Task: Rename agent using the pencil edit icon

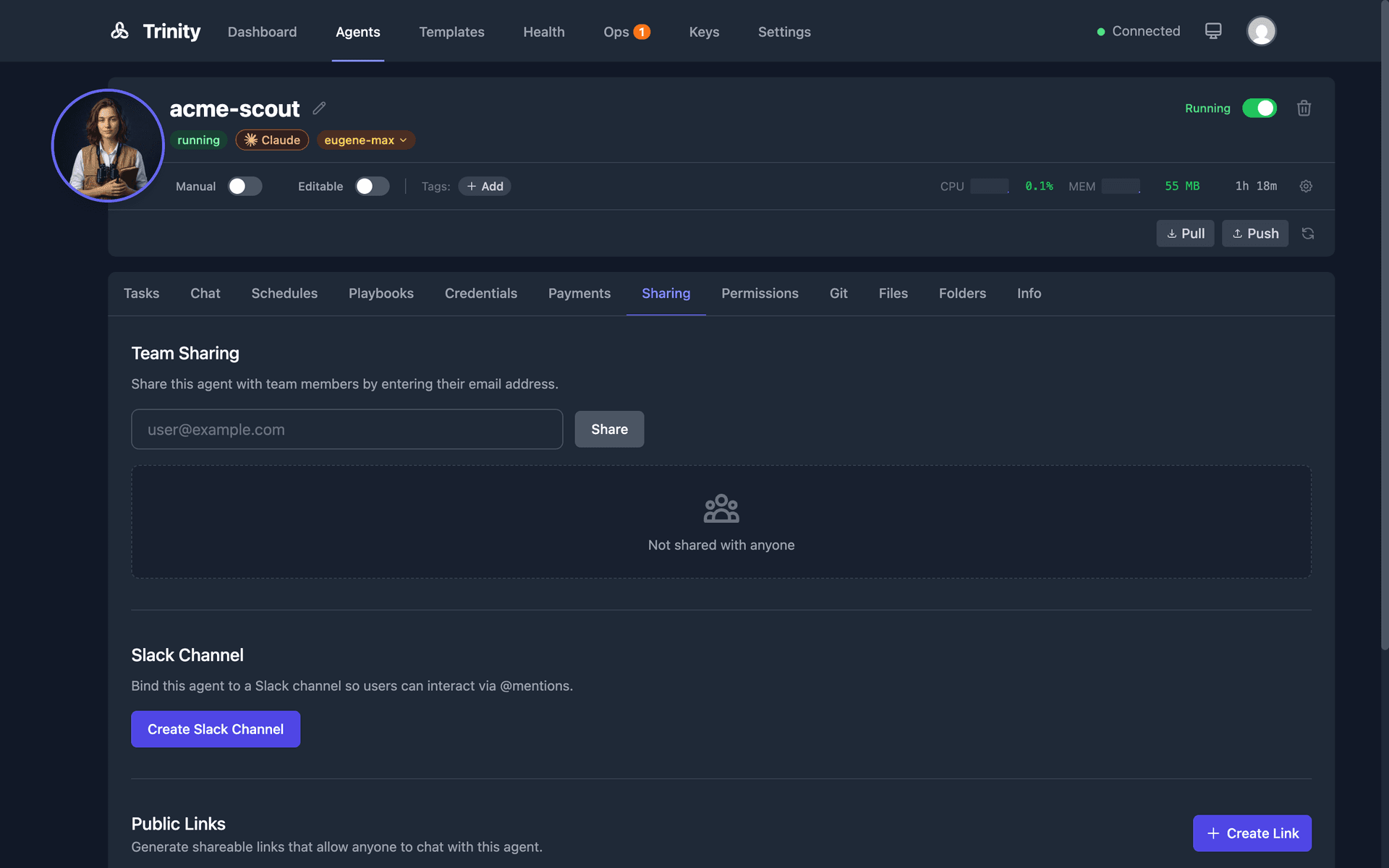Action: point(318,109)
